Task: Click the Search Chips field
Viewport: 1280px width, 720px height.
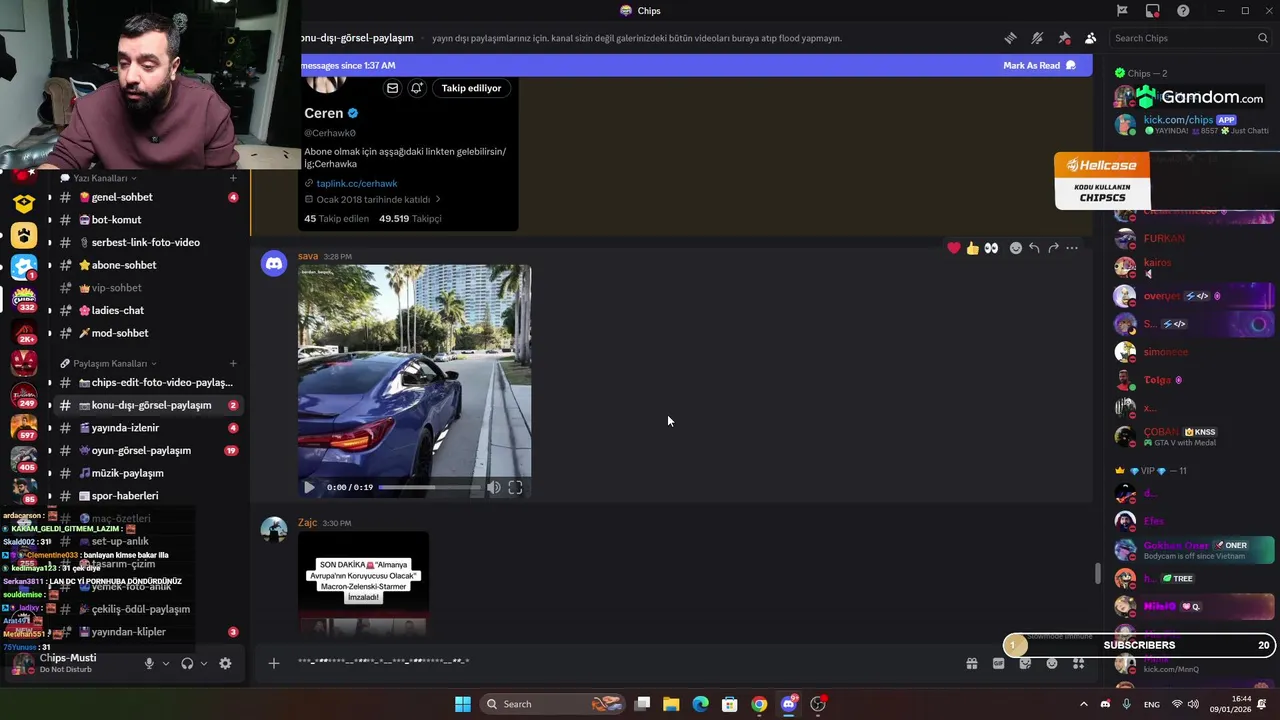Action: pyautogui.click(x=1190, y=38)
